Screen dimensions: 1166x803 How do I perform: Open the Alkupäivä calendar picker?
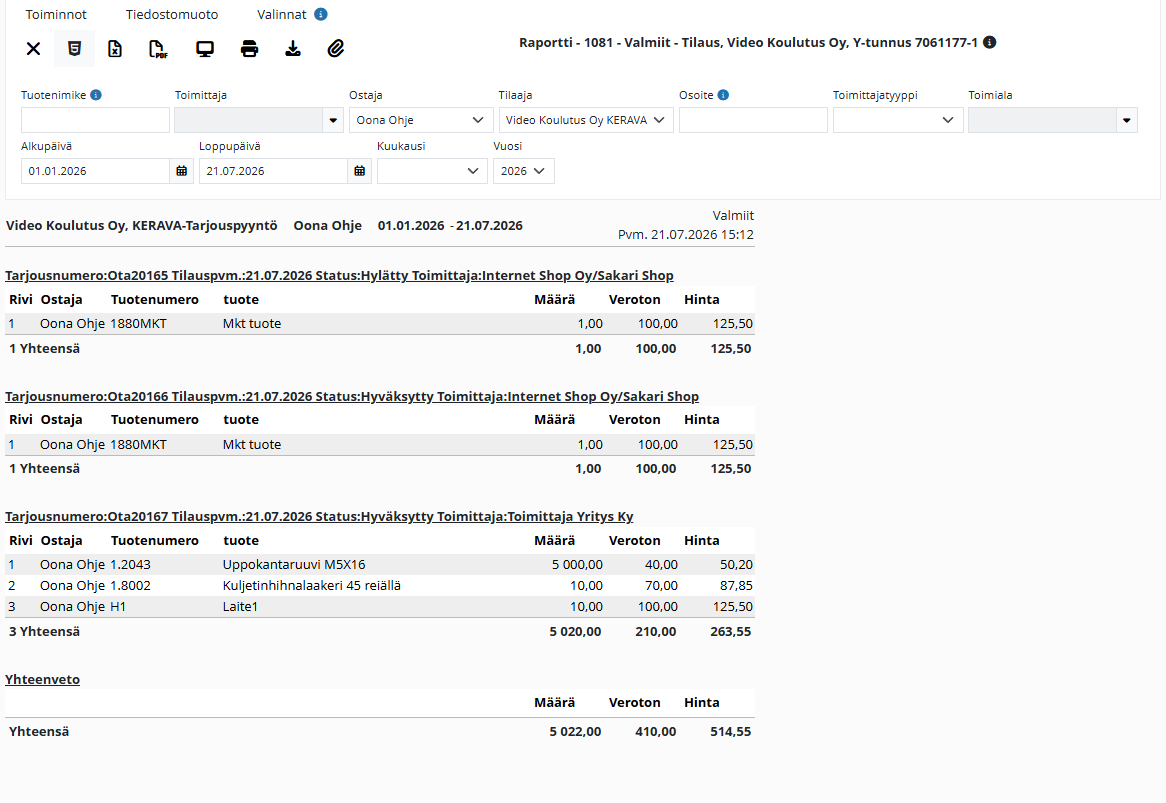[x=181, y=171]
